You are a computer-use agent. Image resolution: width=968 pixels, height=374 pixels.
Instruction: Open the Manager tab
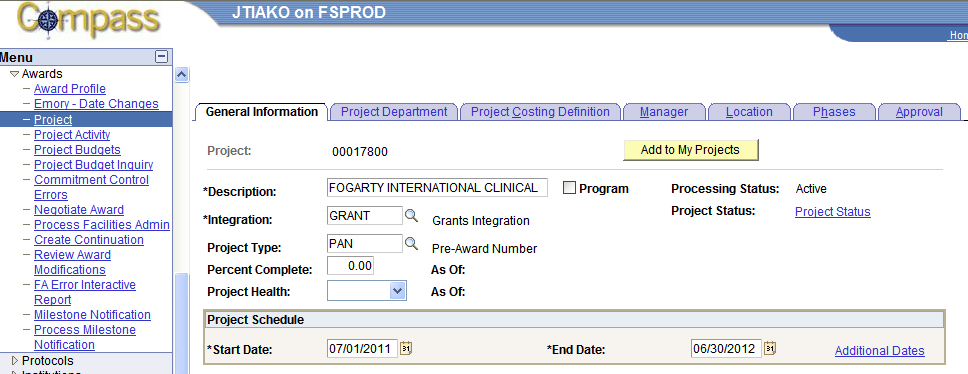tap(664, 112)
